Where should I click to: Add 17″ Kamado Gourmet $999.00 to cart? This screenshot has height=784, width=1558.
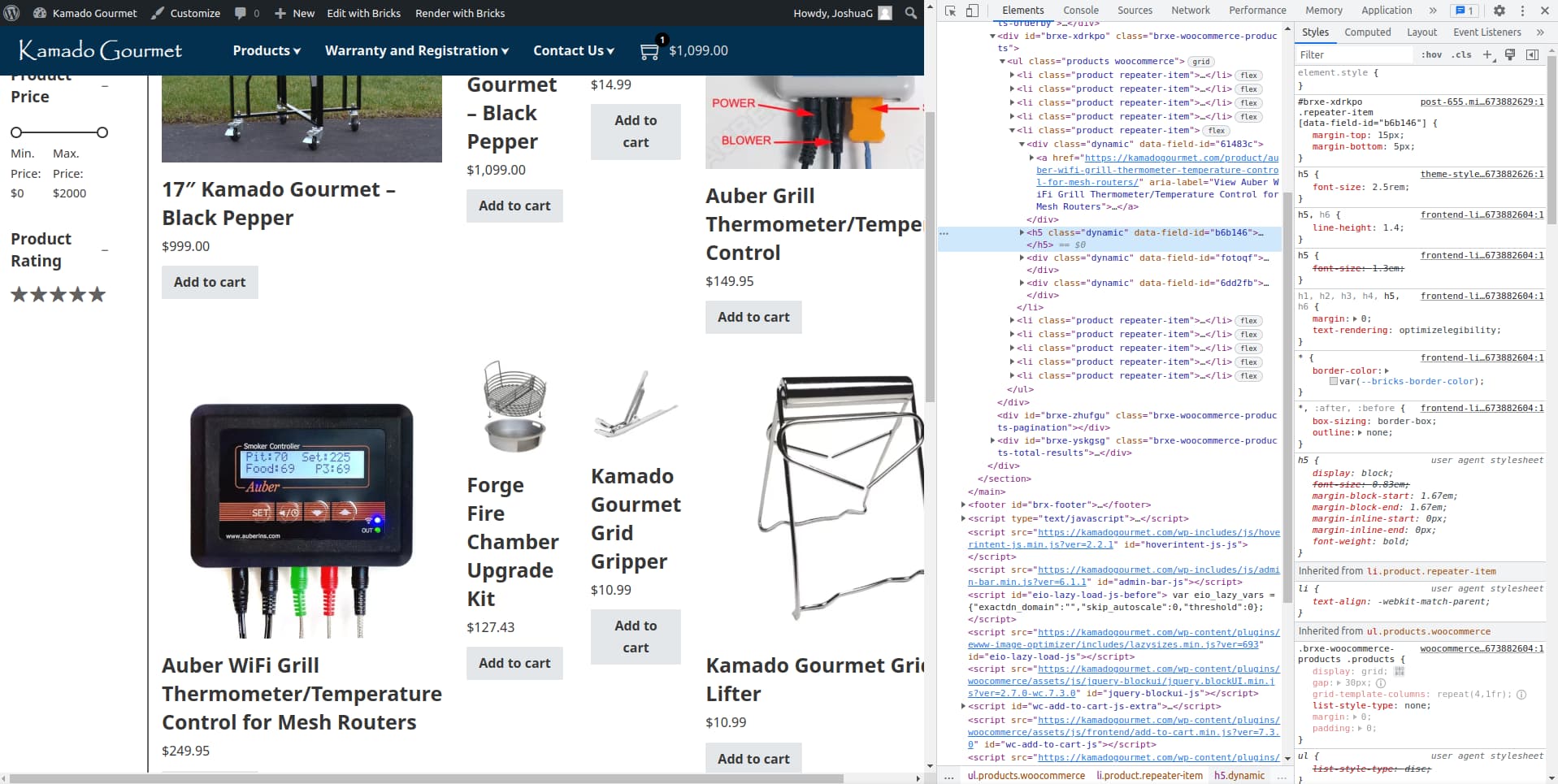point(210,282)
